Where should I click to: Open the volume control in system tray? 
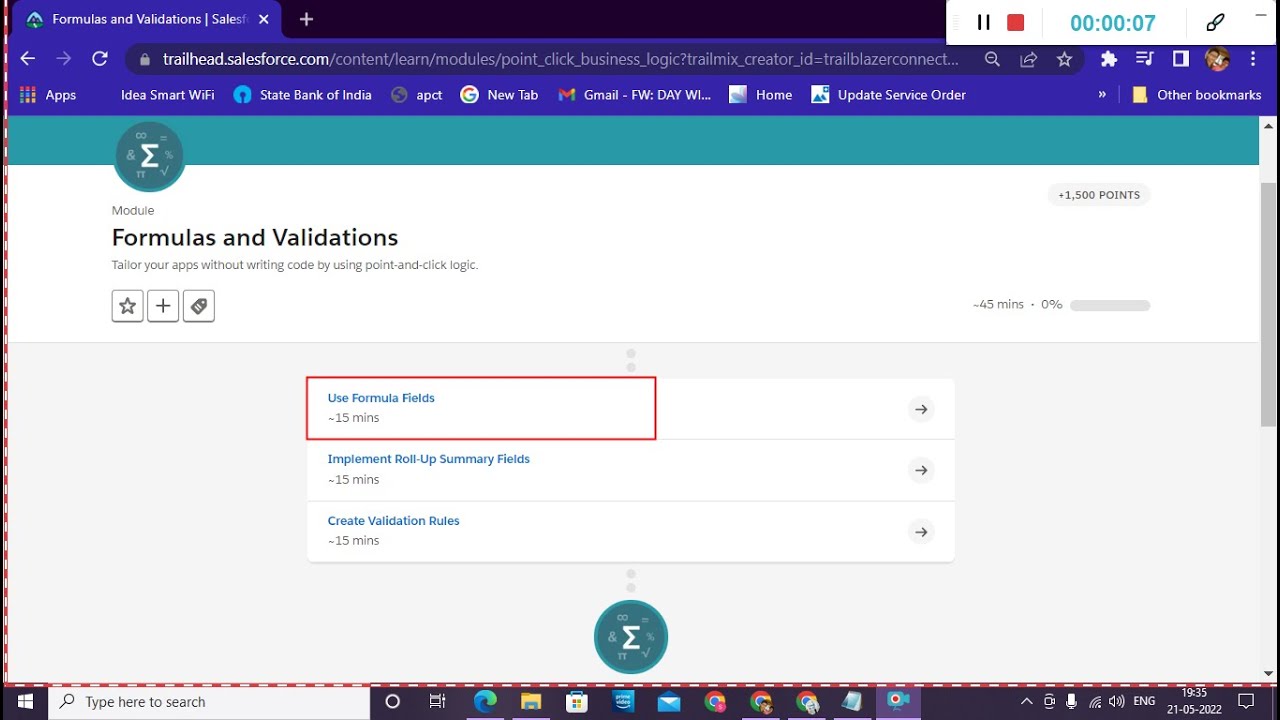(1117, 701)
